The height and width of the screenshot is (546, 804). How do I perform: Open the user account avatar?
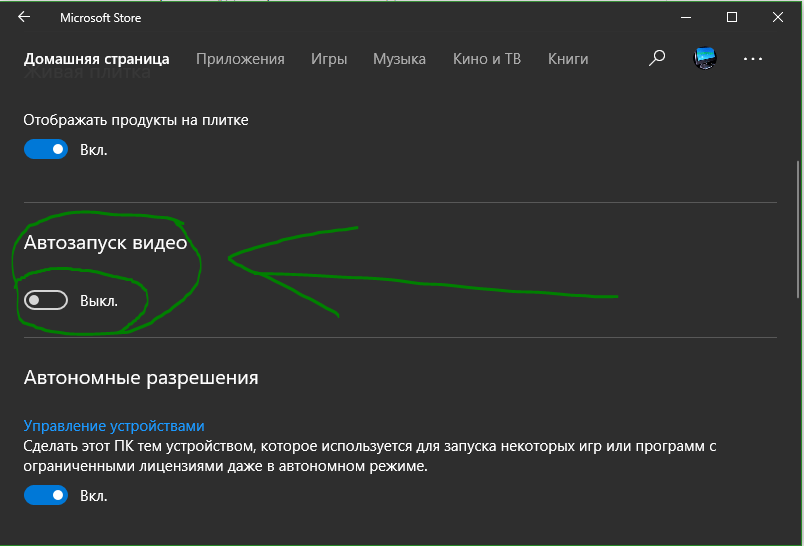tap(705, 58)
